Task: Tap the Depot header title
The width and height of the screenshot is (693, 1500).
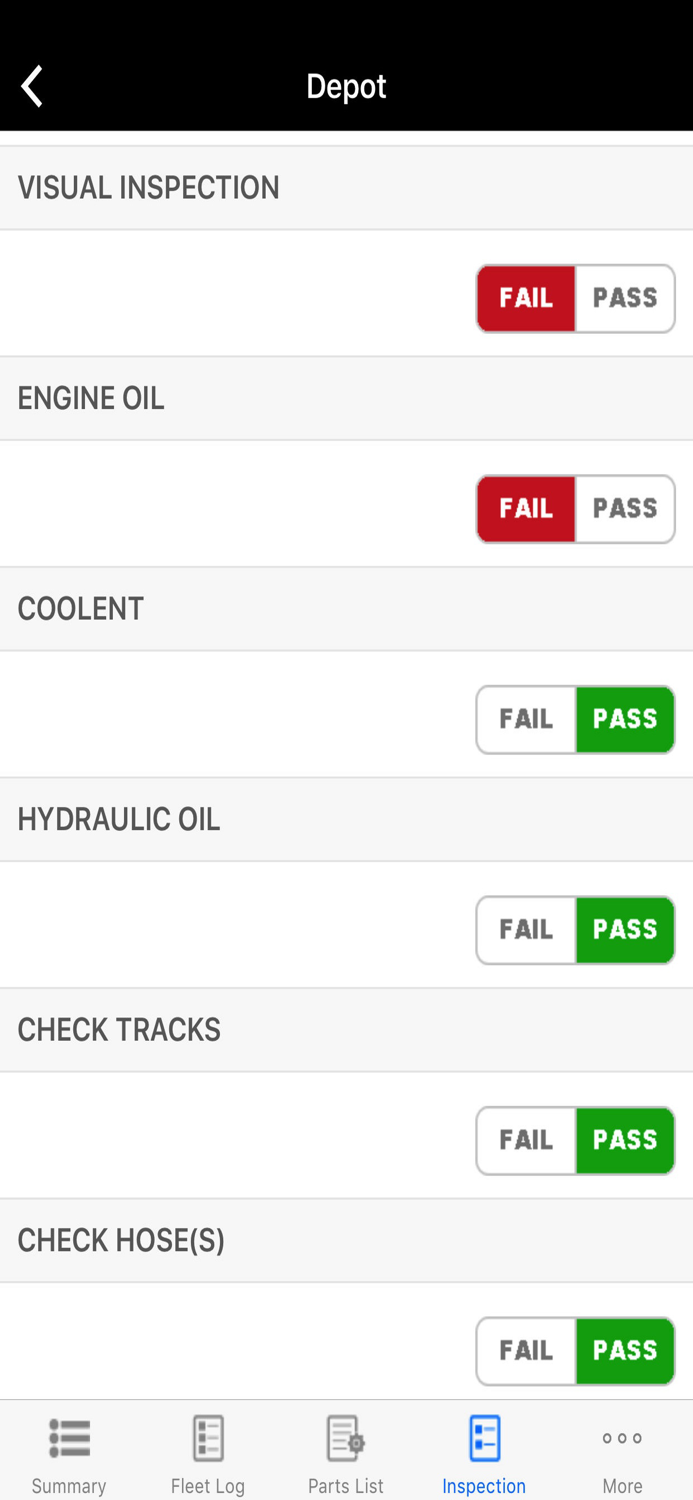Action: click(346, 86)
